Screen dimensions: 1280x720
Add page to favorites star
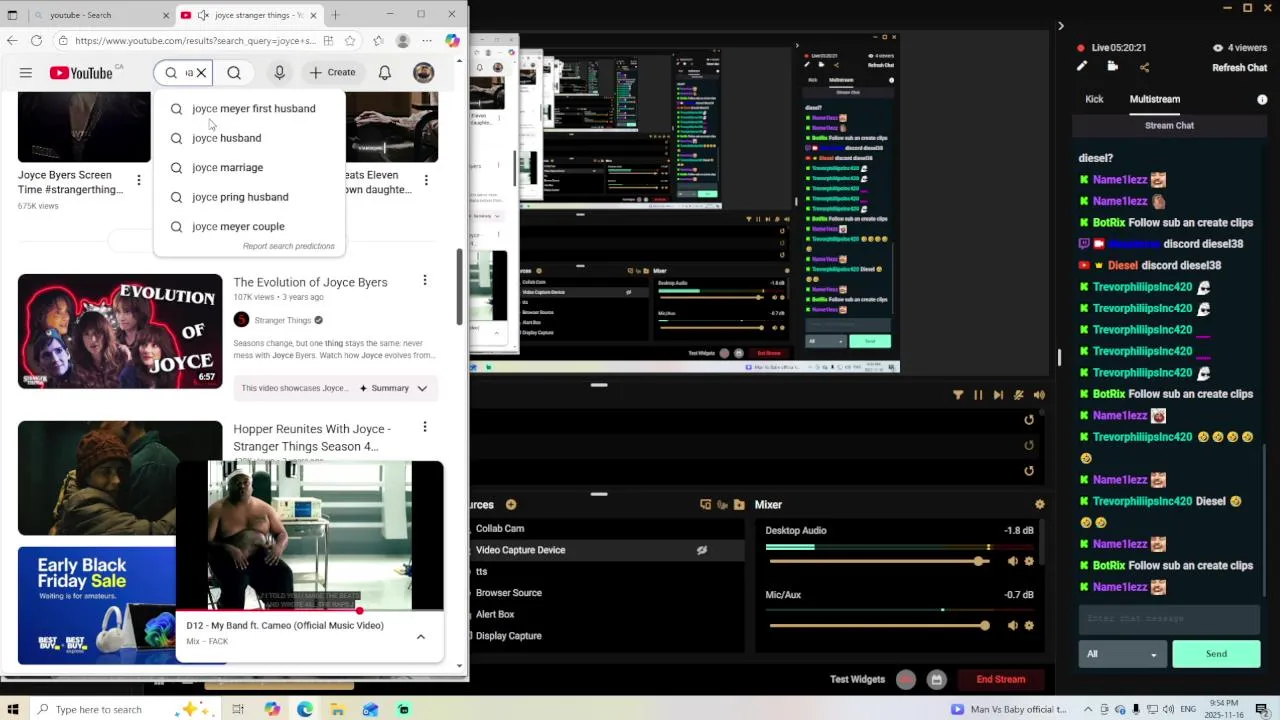pos(350,41)
